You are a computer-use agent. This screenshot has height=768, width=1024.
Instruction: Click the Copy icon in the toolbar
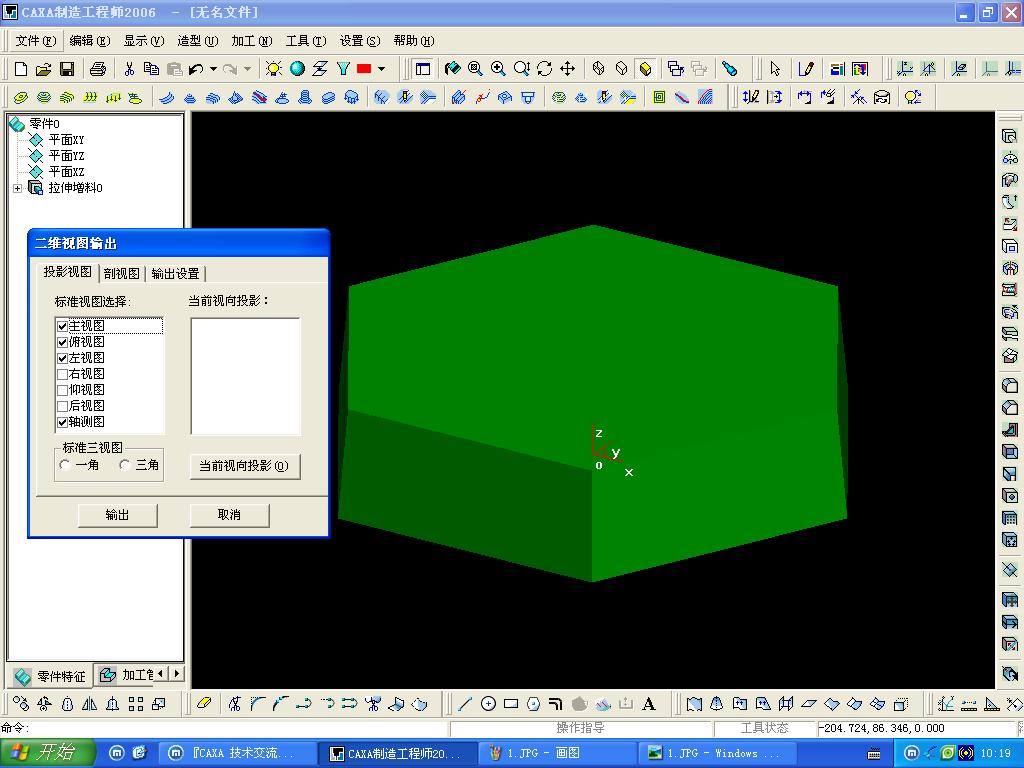(152, 69)
